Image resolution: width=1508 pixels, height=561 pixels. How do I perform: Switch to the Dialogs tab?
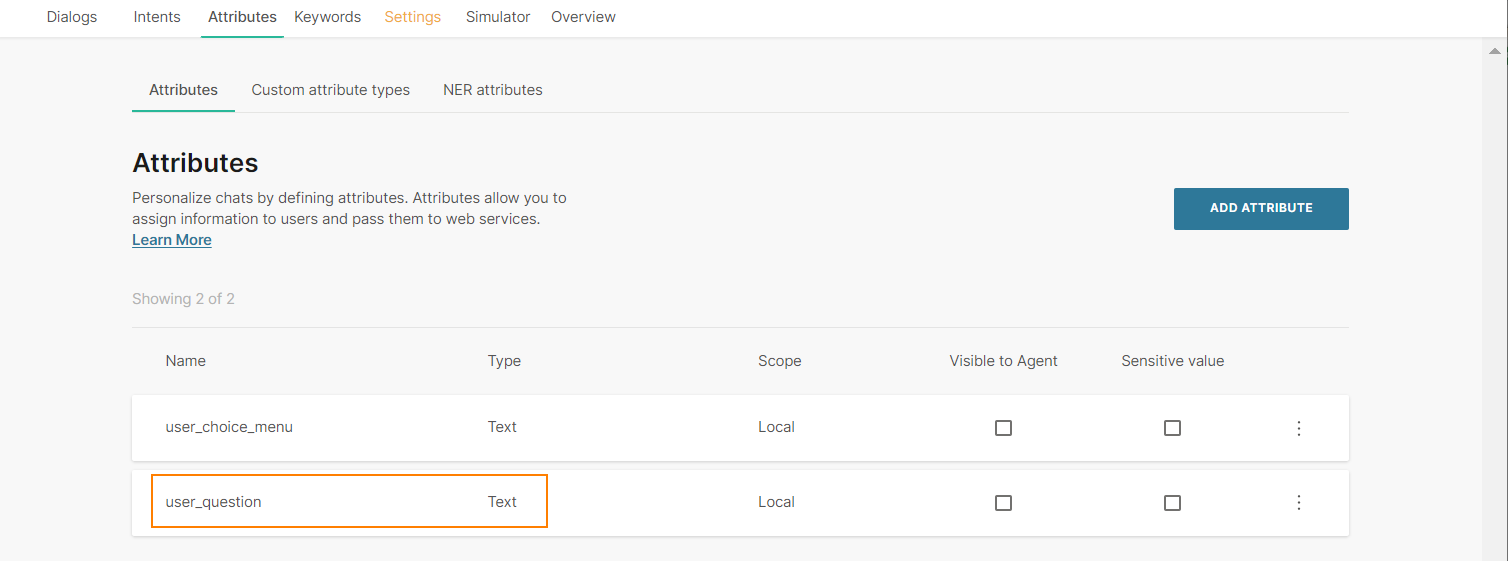72,17
